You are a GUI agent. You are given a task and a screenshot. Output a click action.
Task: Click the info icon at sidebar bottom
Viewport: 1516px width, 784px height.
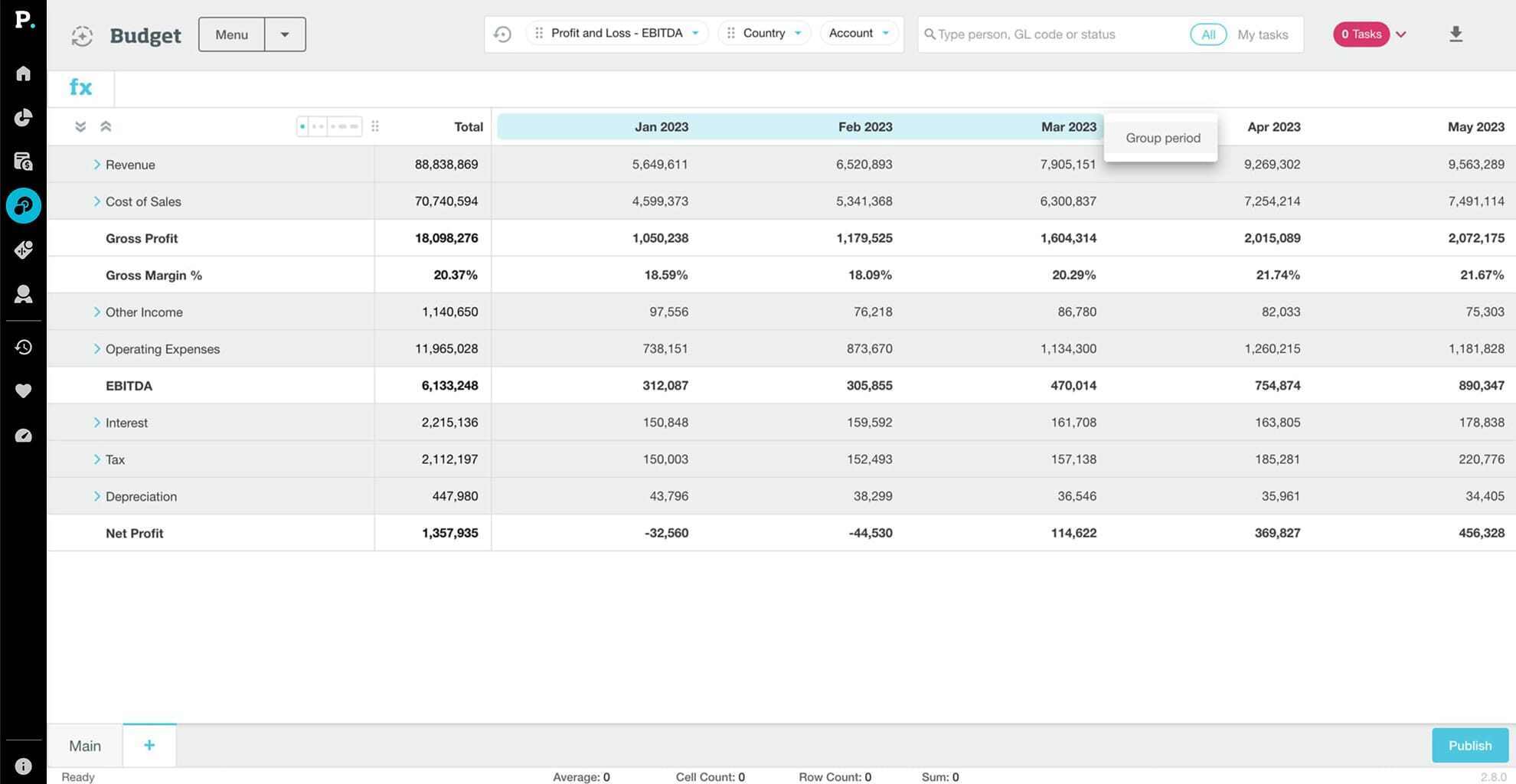tap(23, 766)
